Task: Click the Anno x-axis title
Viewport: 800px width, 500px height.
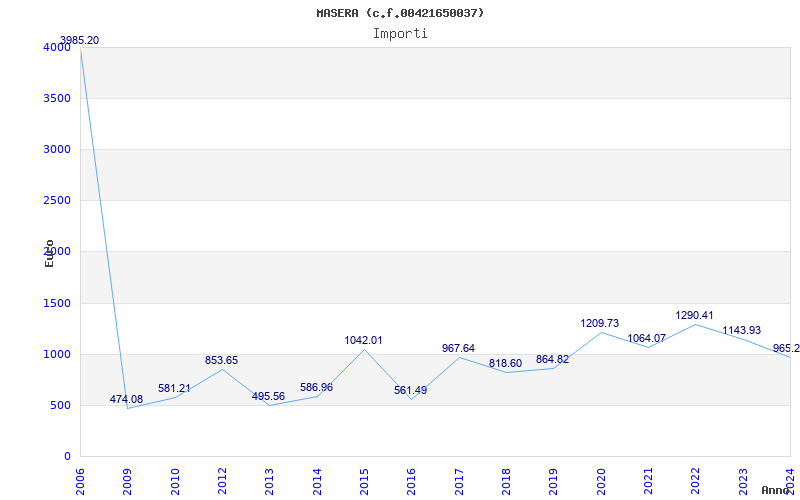Action: tap(776, 490)
